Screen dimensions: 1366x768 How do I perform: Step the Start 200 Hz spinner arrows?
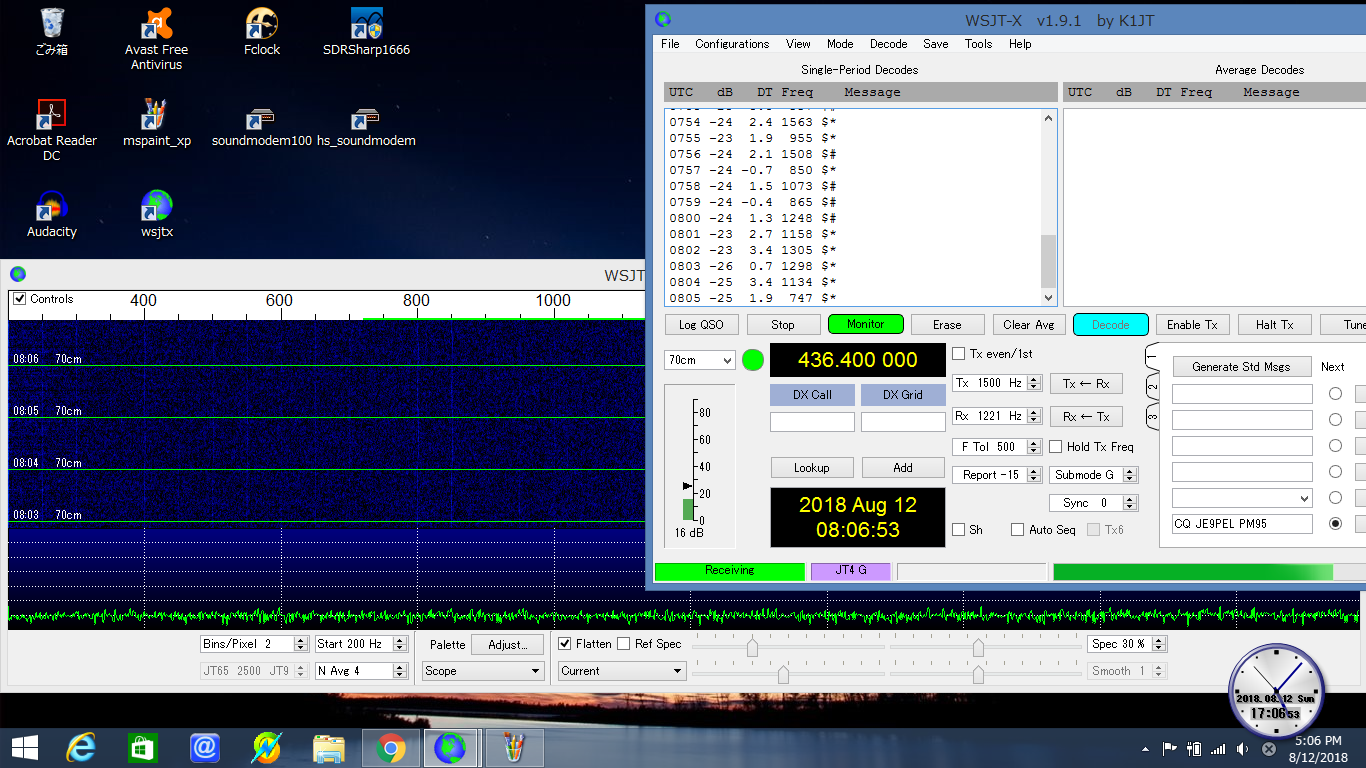[400, 644]
